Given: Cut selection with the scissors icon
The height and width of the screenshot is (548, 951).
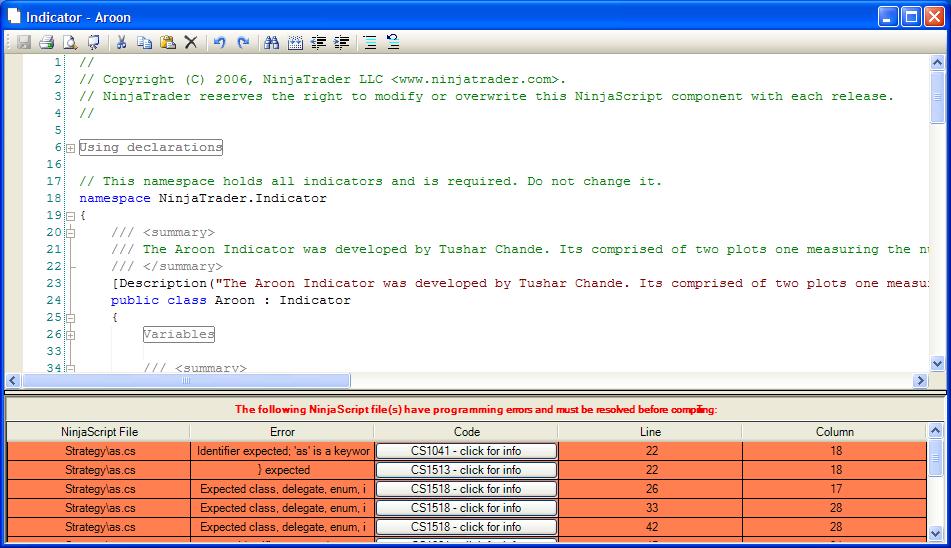Looking at the screenshot, I should click(121, 42).
